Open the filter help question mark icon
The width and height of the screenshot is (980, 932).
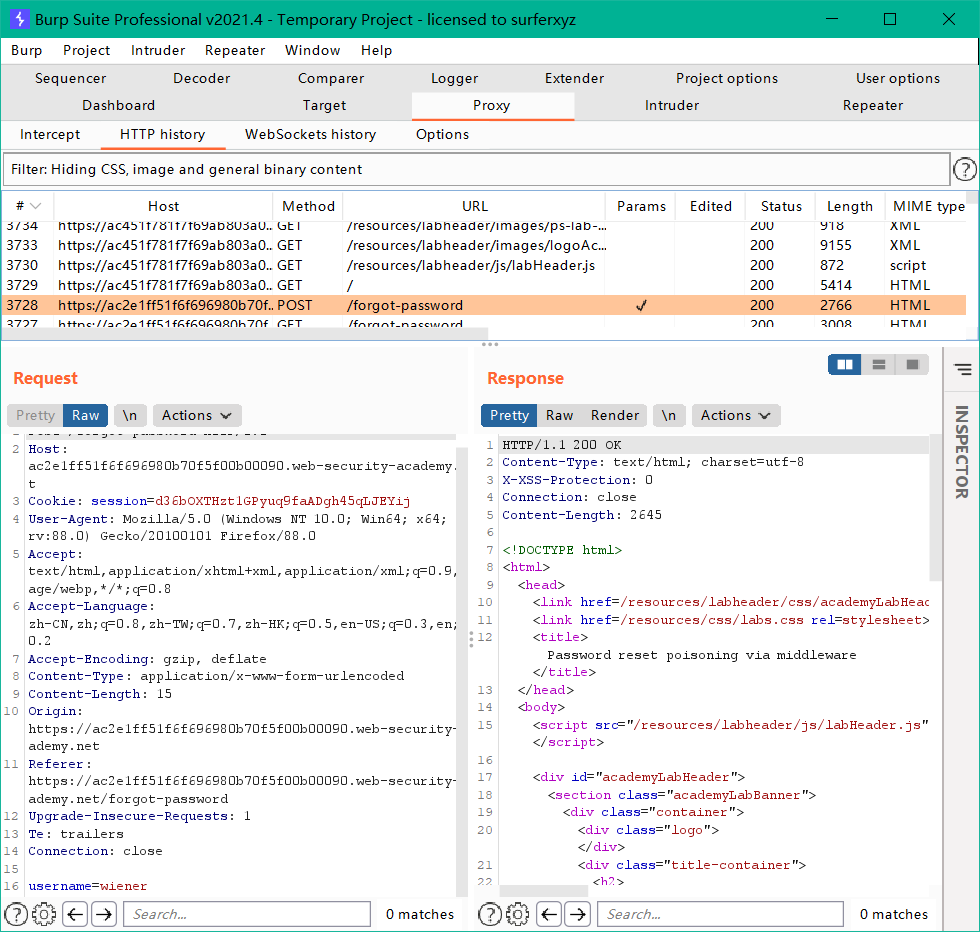[964, 169]
